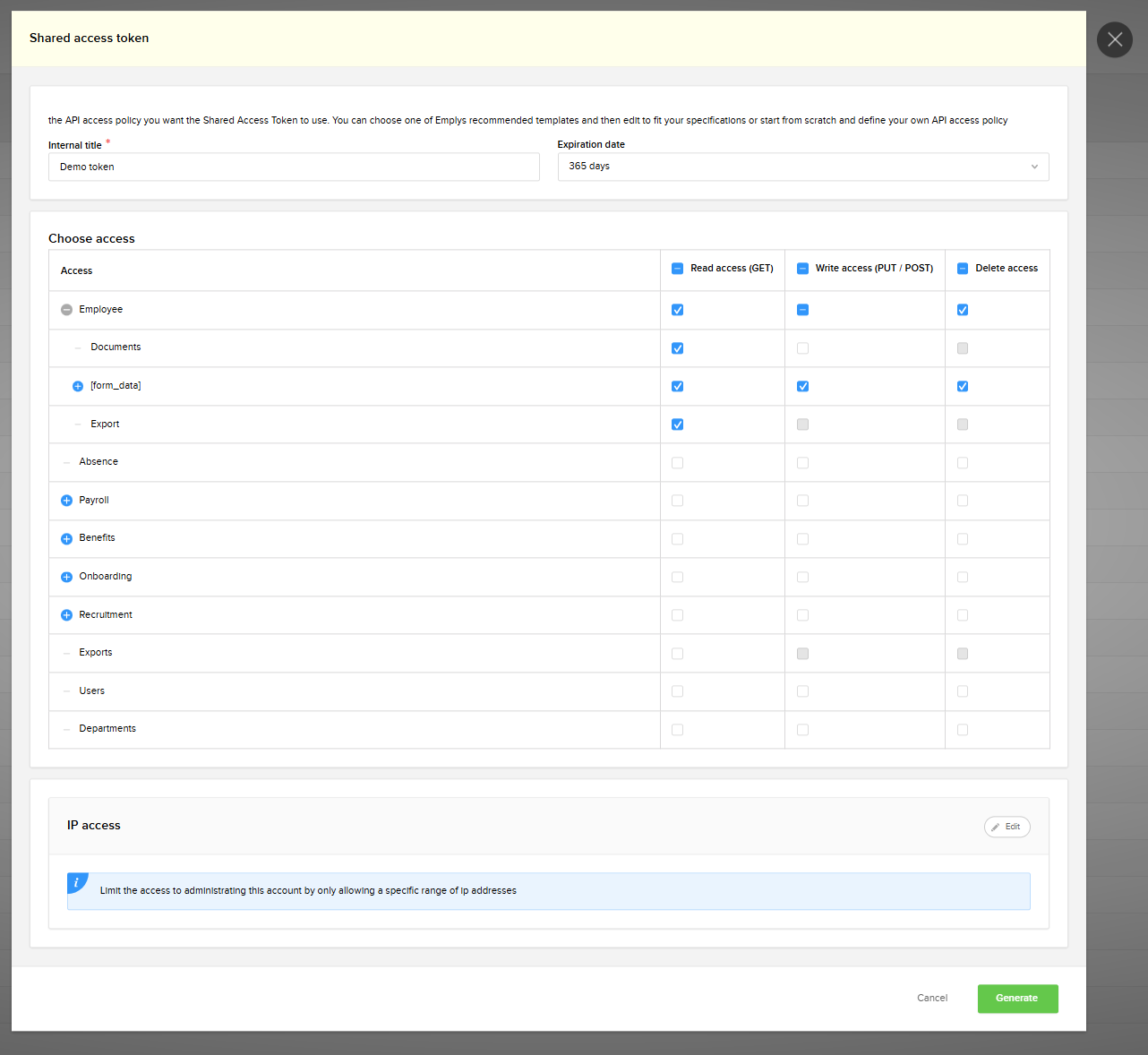Expand the [form_data] row
Viewport: 1148px width, 1055px height.
(x=78, y=386)
